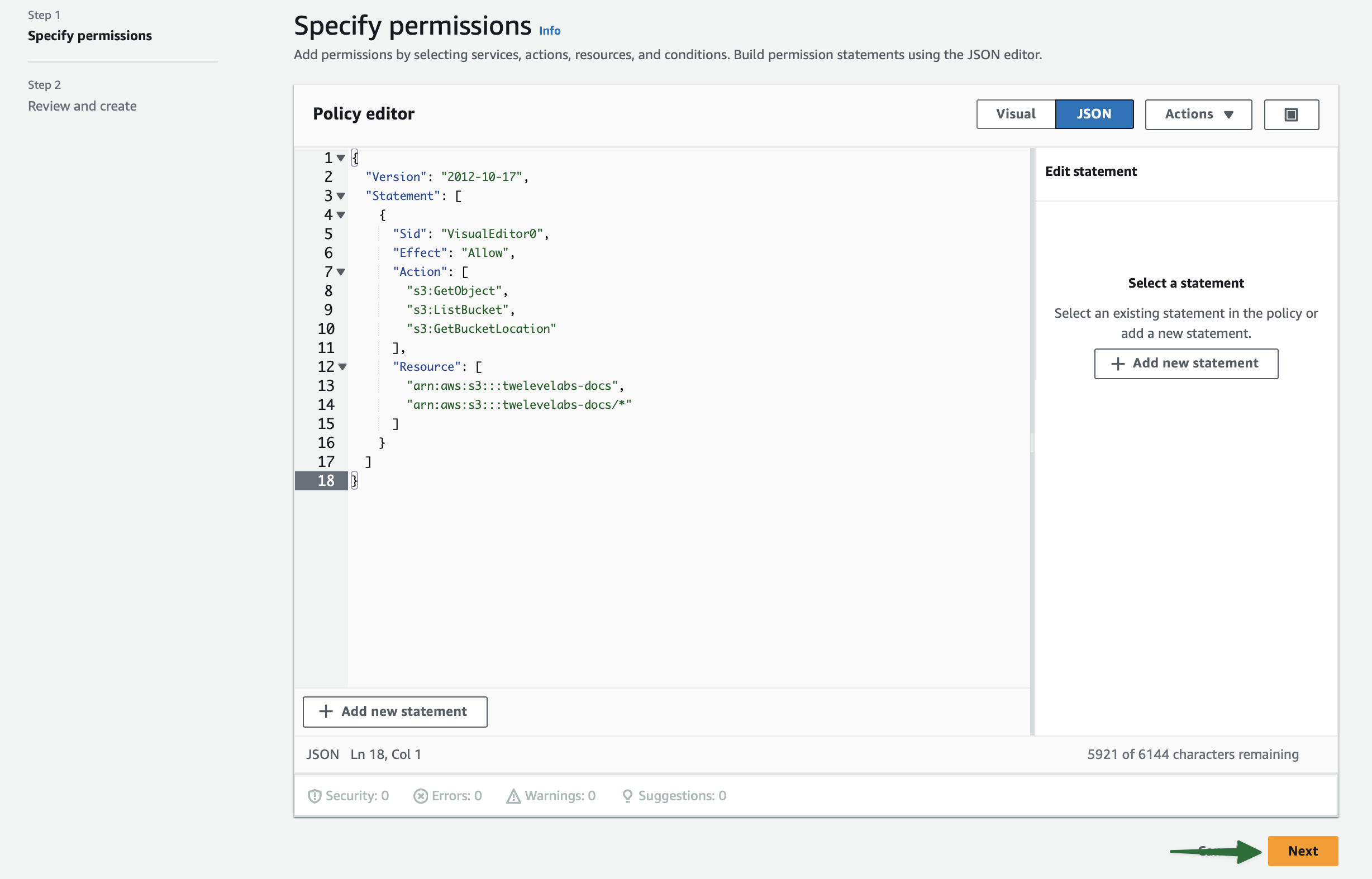The image size is (1372, 879).
Task: Go to the Review and create step
Action: coord(82,106)
